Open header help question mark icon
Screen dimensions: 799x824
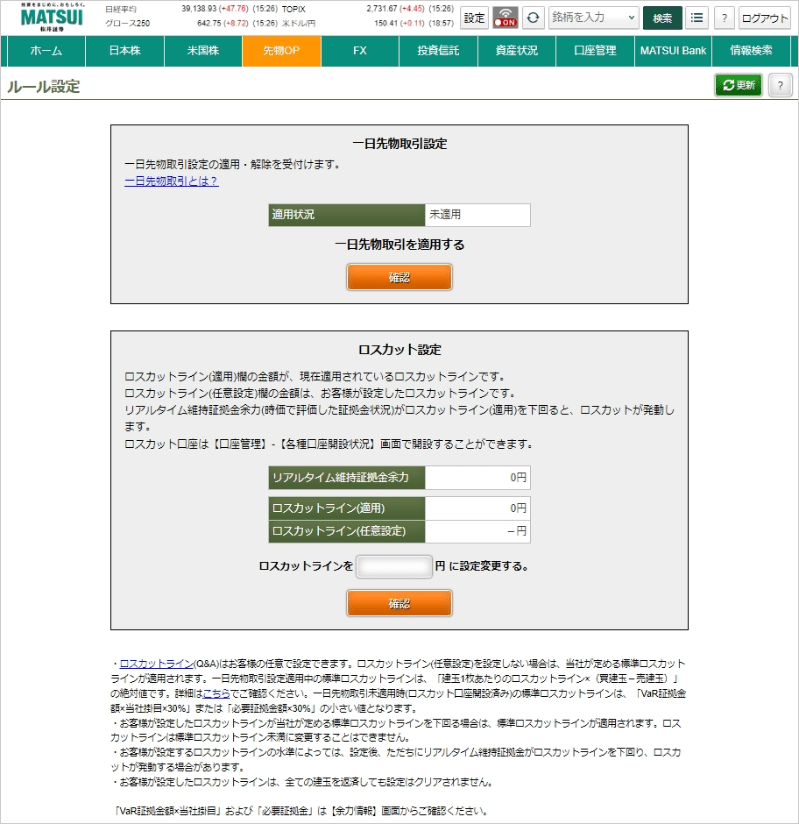click(724, 18)
